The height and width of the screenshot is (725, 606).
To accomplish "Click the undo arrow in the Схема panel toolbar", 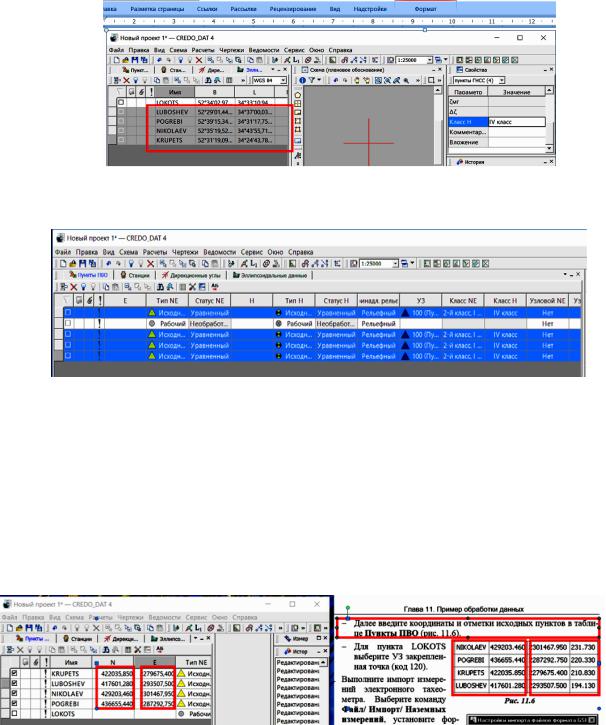I will [336, 80].
